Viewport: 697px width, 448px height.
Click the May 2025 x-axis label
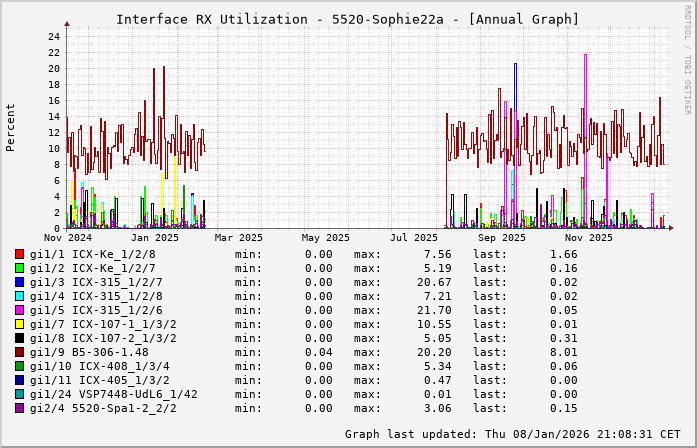pos(326,238)
